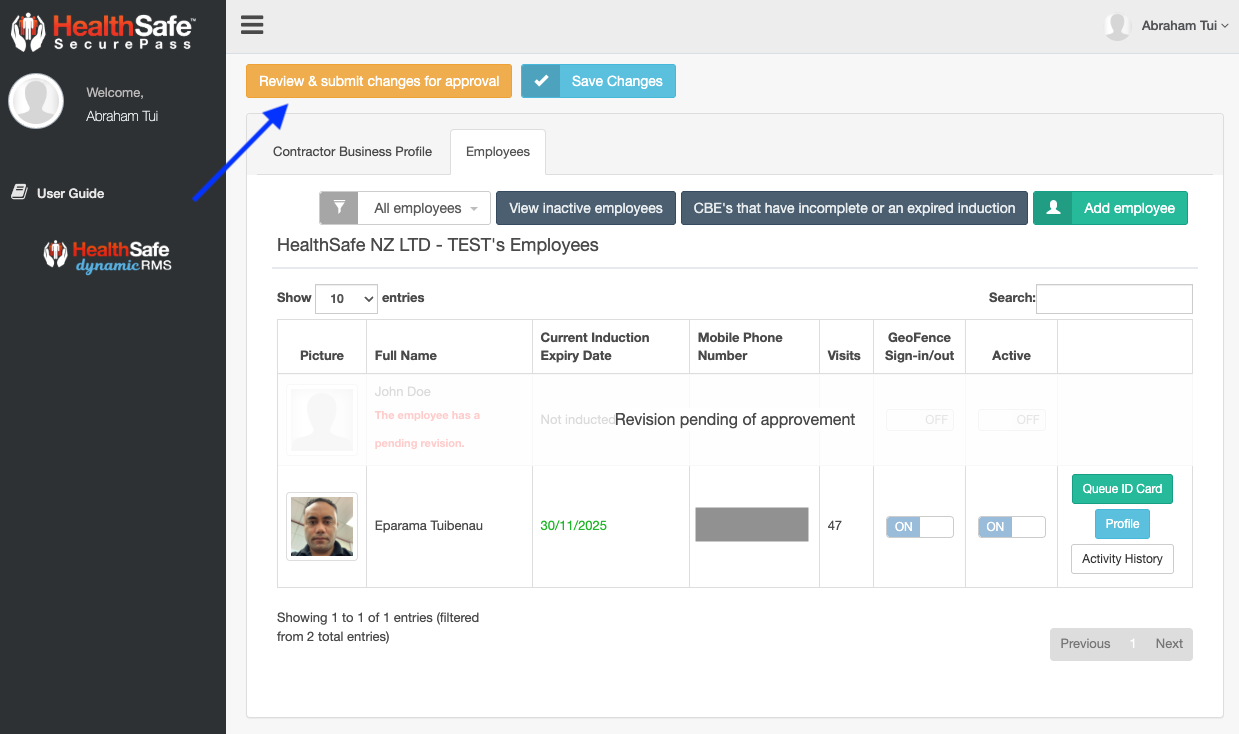Image resolution: width=1239 pixels, height=734 pixels.
Task: Show CBE's with incomplete or expired induction
Action: pyautogui.click(x=854, y=208)
